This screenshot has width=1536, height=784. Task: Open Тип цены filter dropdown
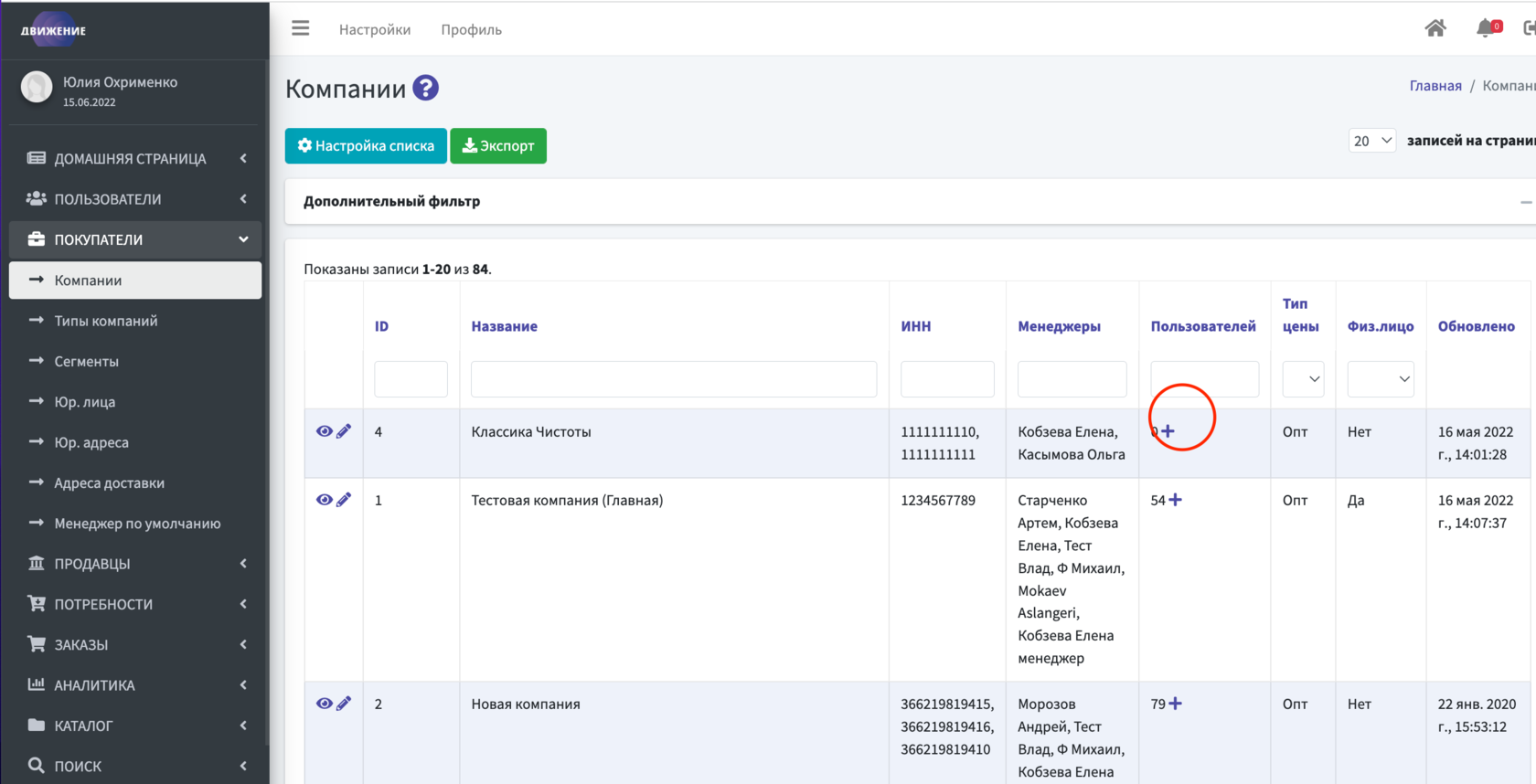(1303, 379)
